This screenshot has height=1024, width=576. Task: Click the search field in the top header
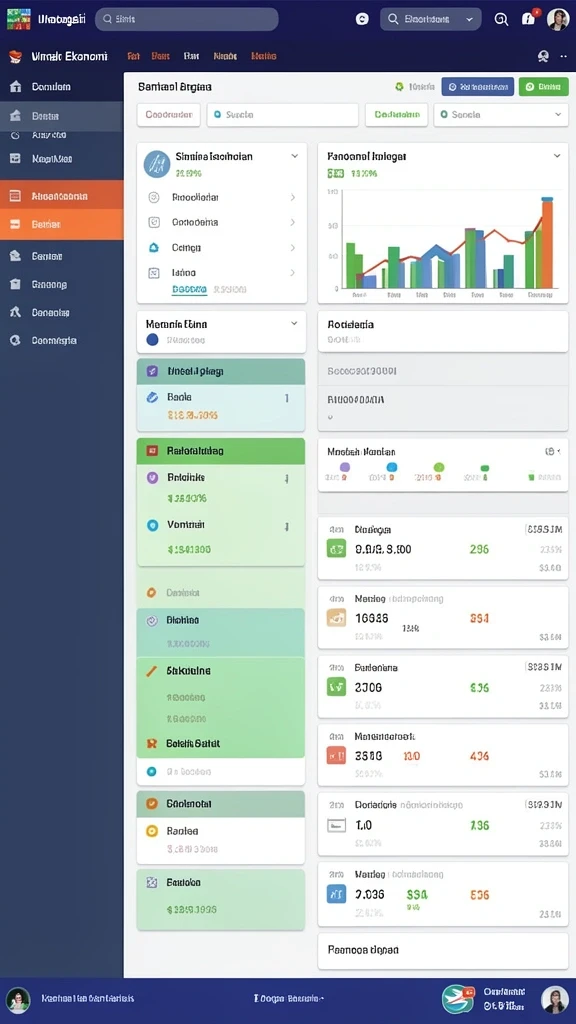click(x=187, y=19)
